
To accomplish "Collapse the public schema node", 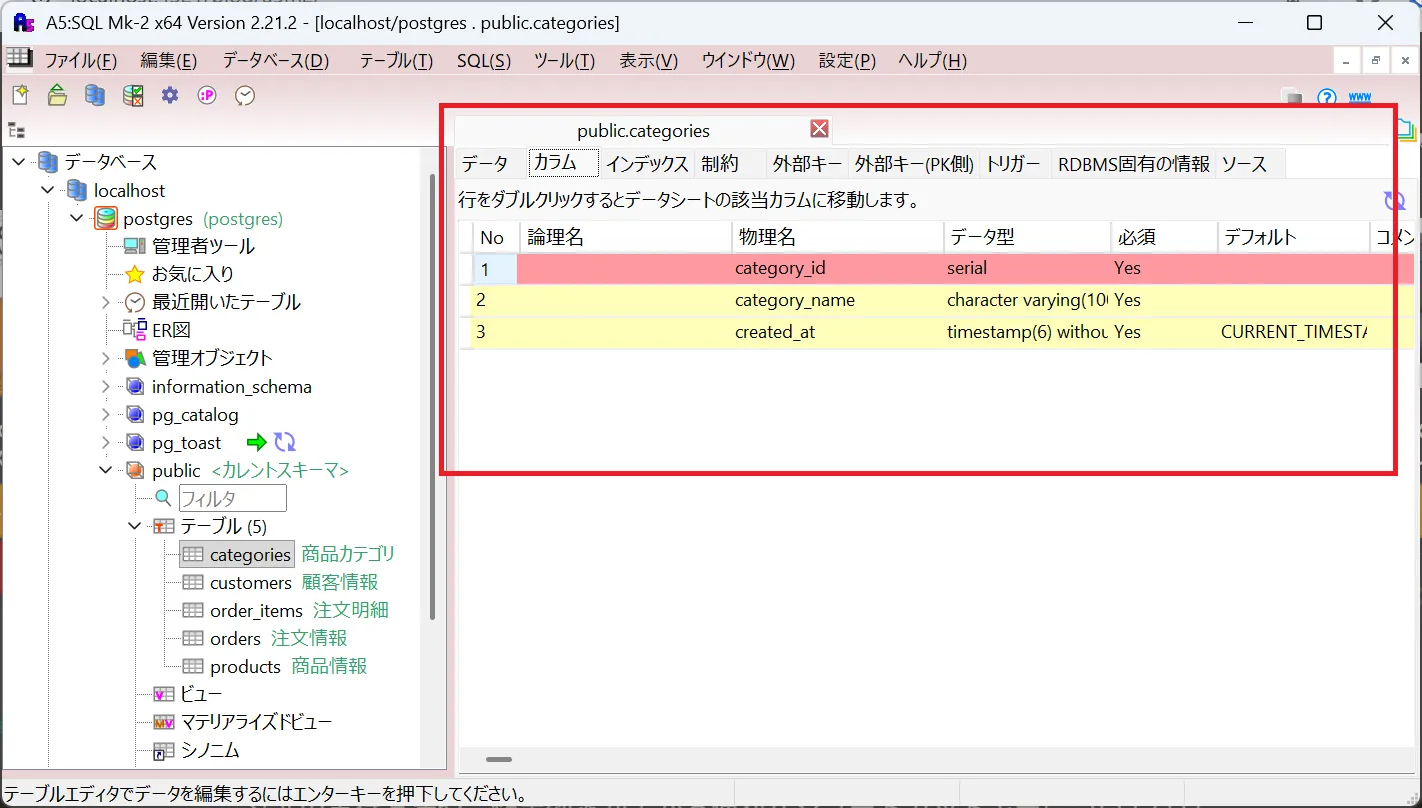I will (106, 470).
